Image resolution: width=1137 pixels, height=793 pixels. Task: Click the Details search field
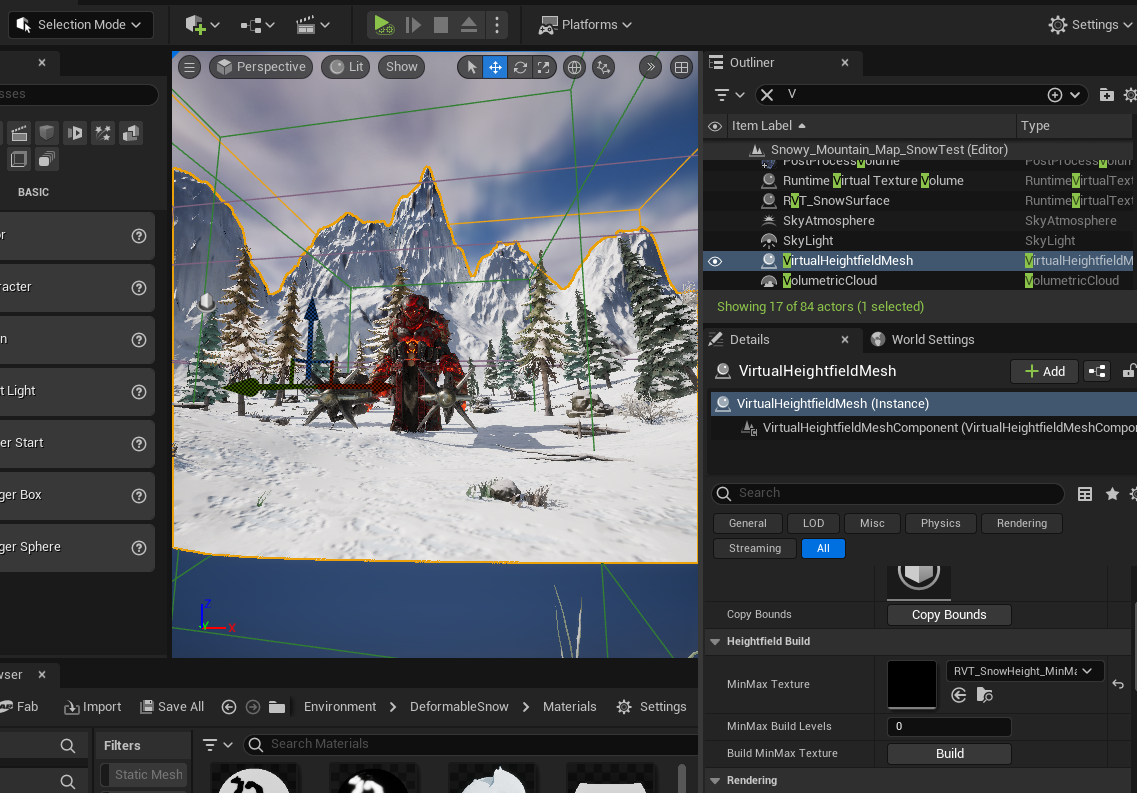coord(888,494)
